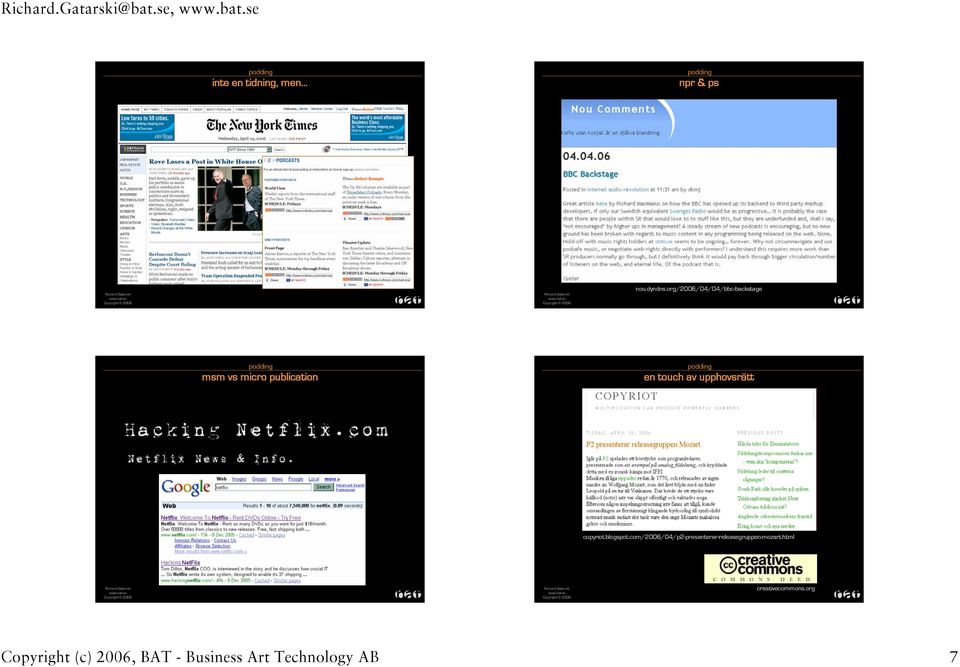Click the Copyright 2006 BAT footer text

[x=189, y=657]
